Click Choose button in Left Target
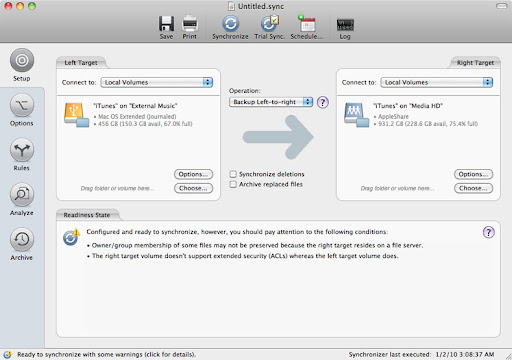This screenshot has width=512, height=360. coord(193,188)
